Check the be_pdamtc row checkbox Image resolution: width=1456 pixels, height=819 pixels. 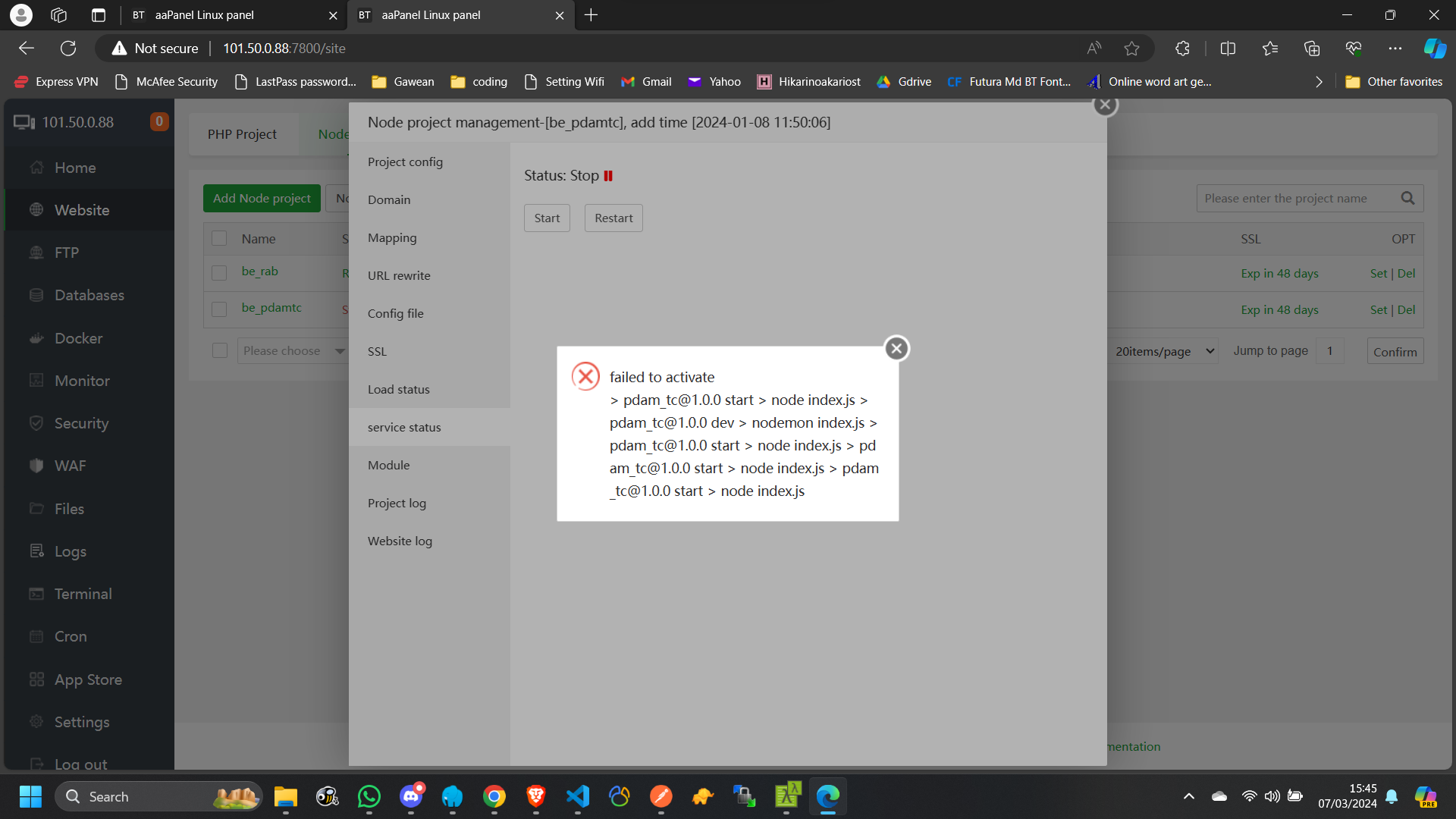point(219,309)
